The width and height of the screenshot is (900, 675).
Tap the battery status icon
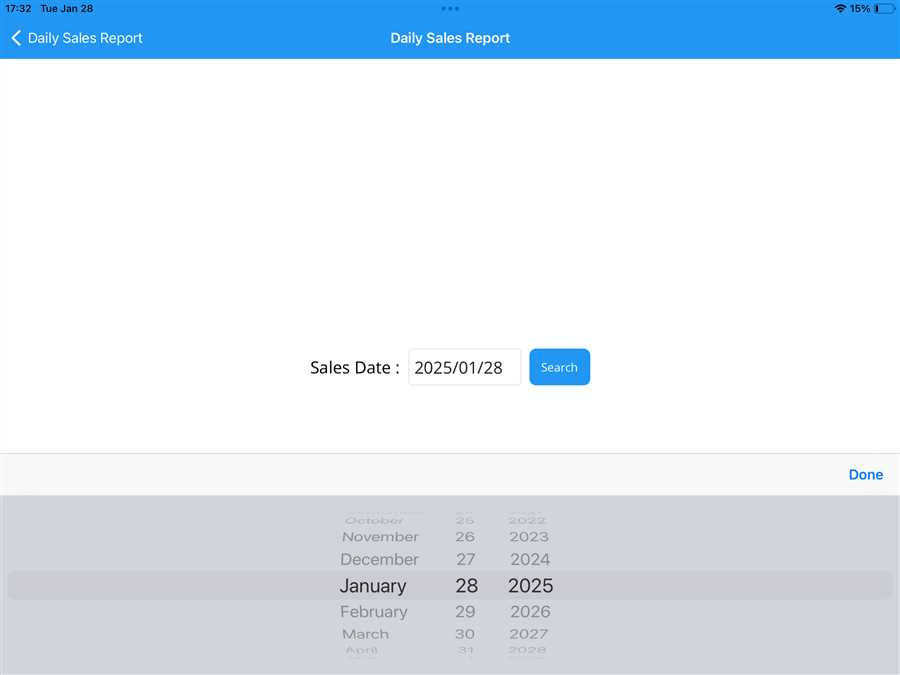point(884,8)
